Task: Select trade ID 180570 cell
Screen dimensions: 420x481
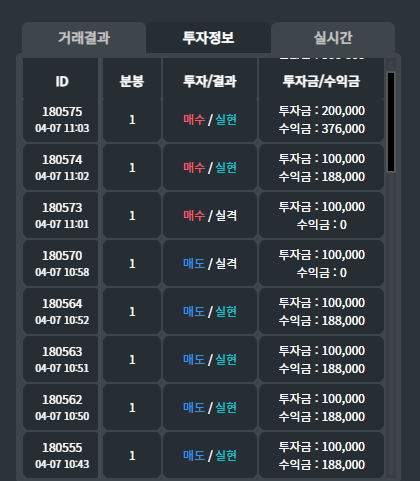Action: coord(61,264)
